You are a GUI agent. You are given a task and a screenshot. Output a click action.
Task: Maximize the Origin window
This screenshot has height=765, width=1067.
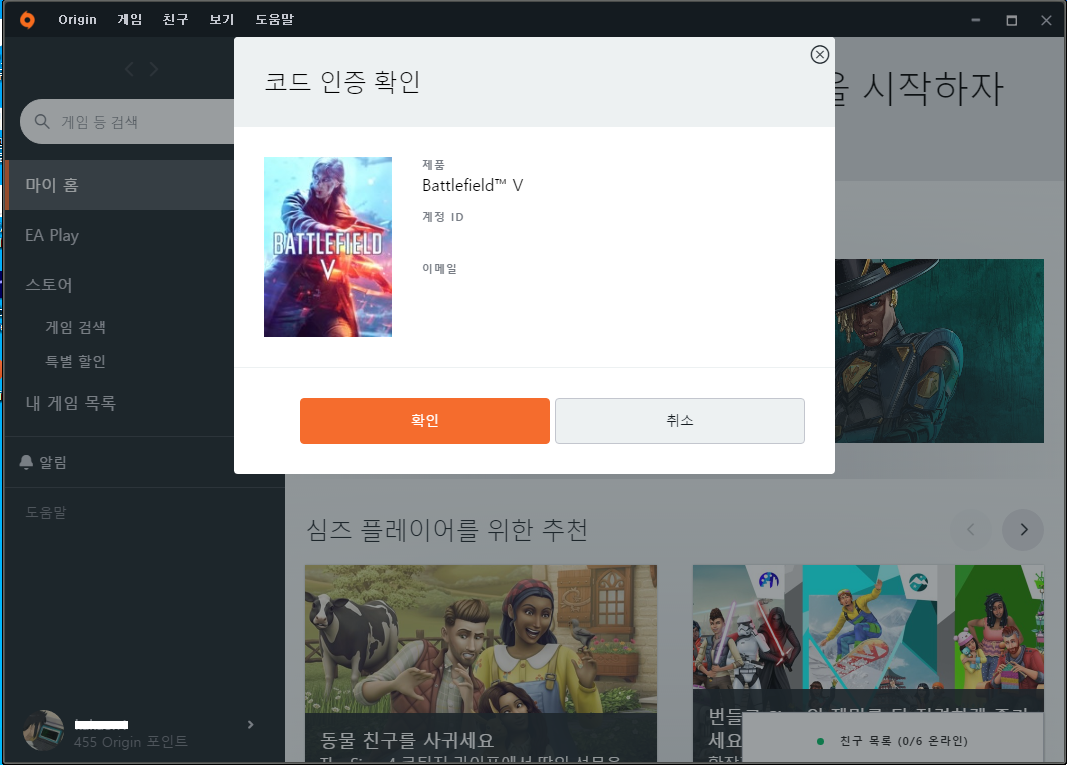[x=1012, y=20]
